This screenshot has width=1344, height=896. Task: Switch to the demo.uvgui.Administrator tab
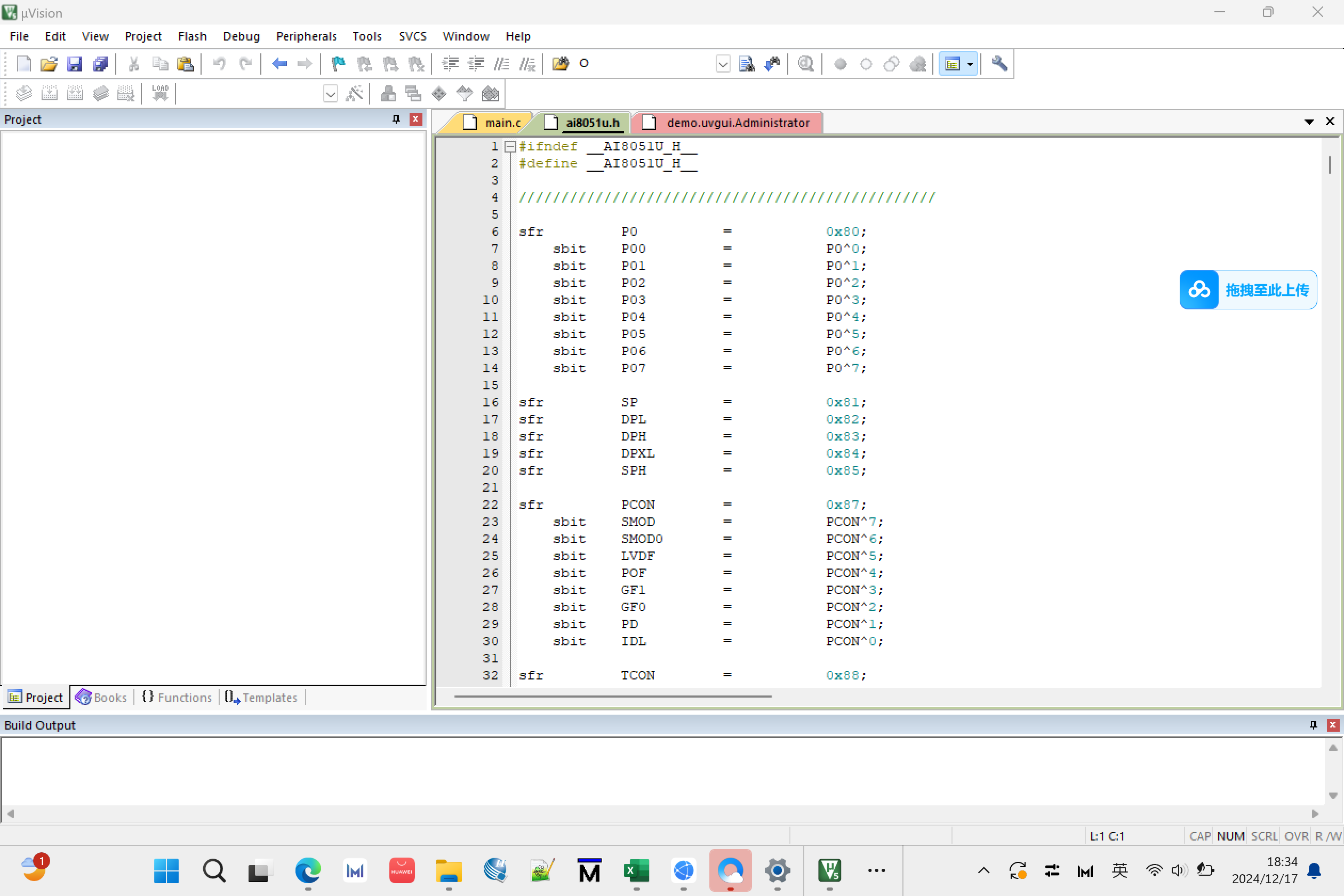[x=727, y=122]
